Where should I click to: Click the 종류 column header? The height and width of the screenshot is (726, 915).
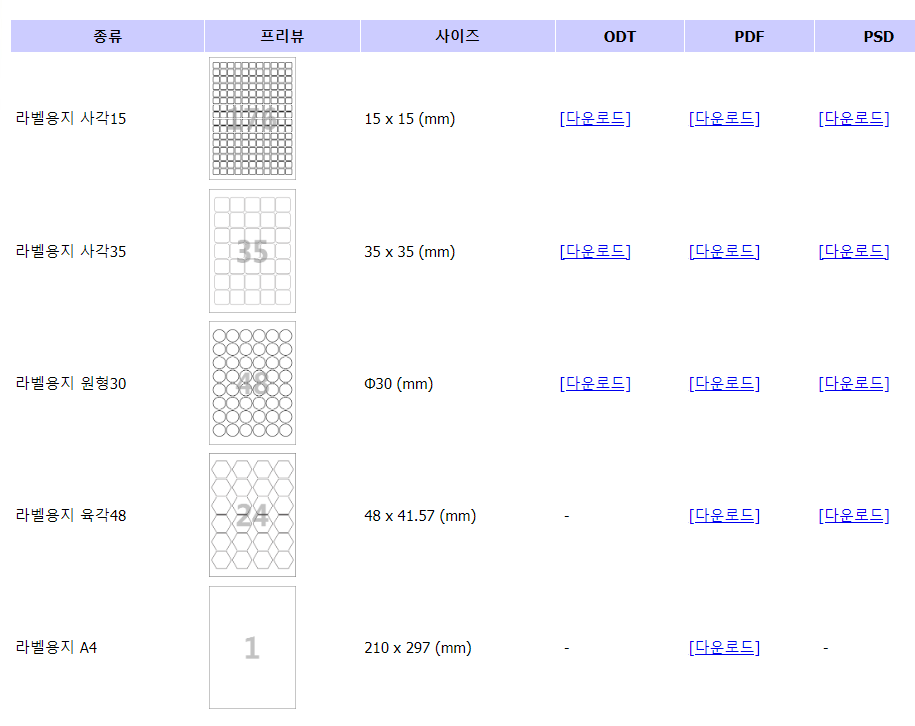(107, 36)
